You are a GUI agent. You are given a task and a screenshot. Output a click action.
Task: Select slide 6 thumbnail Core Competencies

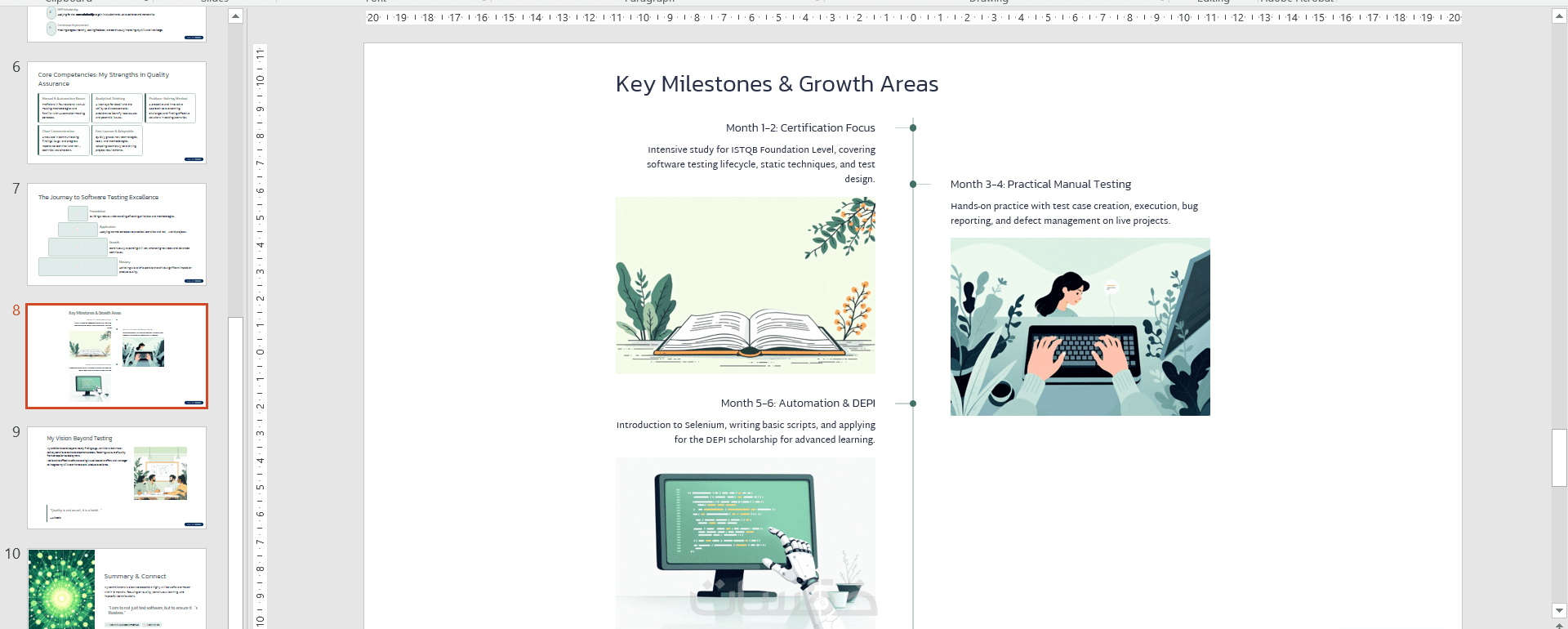click(x=117, y=113)
